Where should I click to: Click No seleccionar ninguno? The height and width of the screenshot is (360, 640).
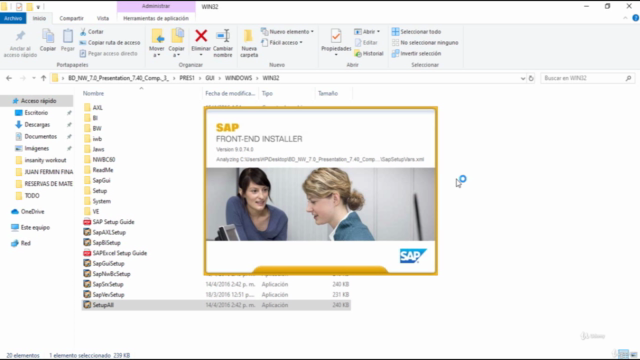[425, 42]
